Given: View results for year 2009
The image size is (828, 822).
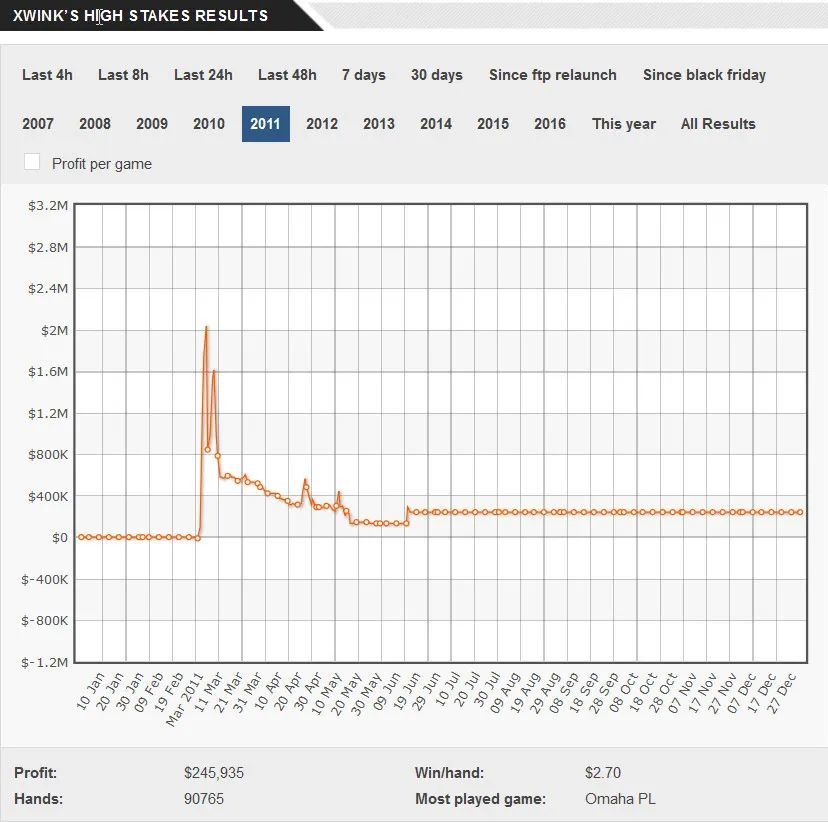Looking at the screenshot, I should (152, 124).
